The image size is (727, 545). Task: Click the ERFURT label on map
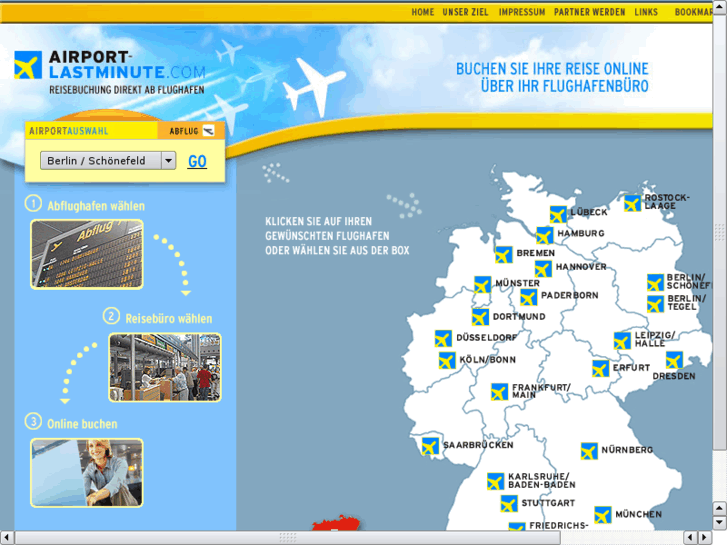tap(631, 368)
